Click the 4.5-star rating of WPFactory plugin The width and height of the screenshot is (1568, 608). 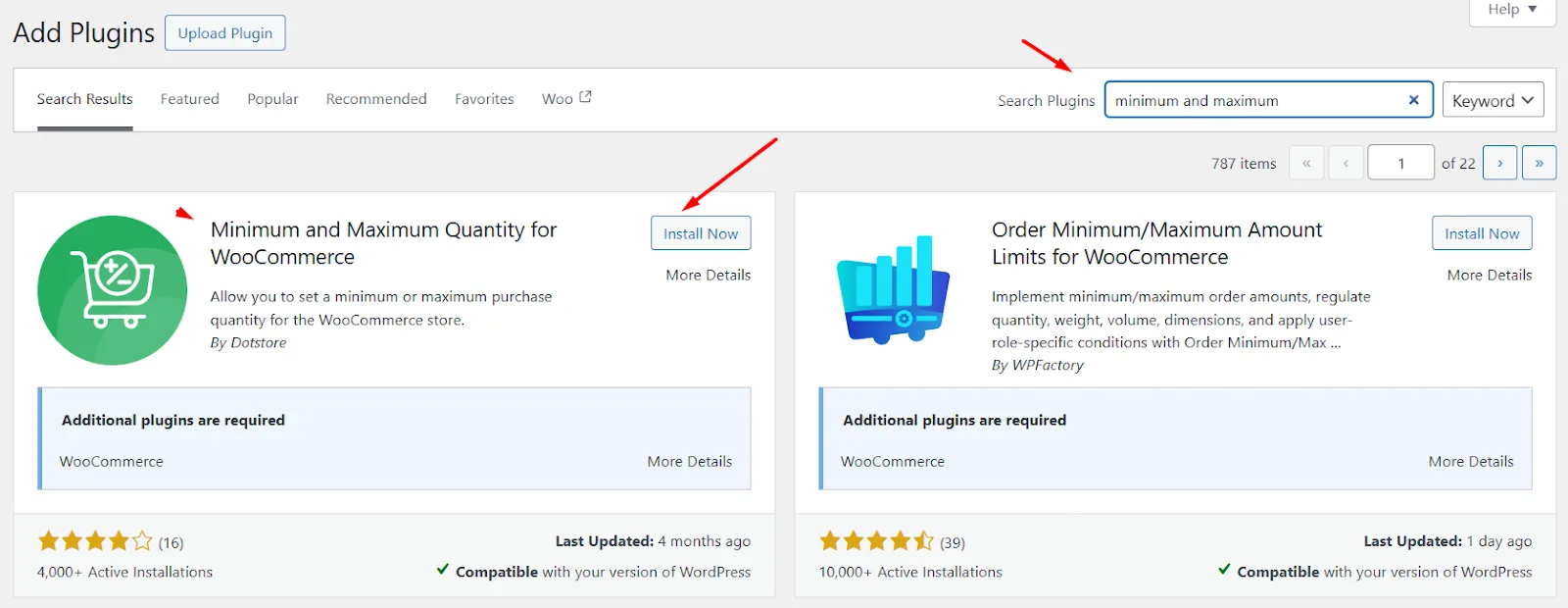(876, 541)
